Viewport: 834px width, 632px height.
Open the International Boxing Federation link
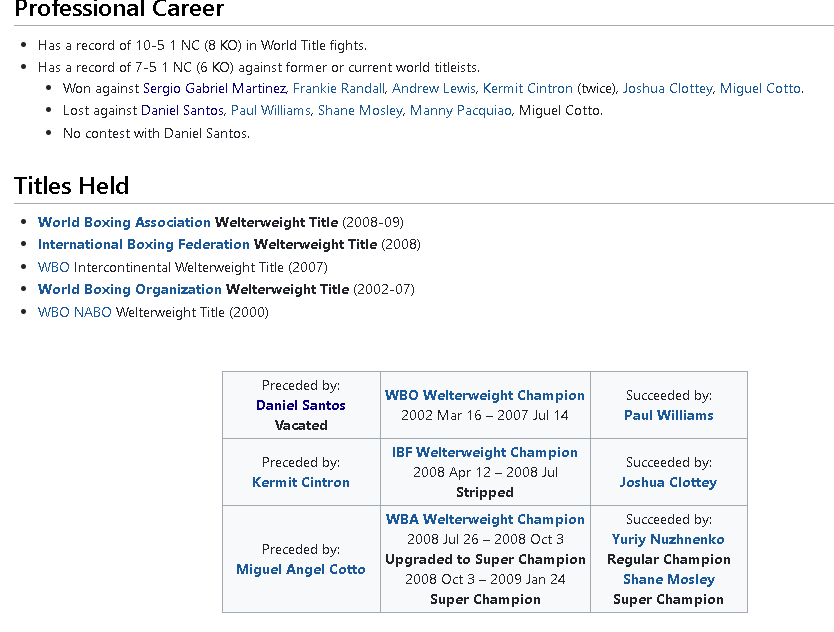[x=143, y=244]
